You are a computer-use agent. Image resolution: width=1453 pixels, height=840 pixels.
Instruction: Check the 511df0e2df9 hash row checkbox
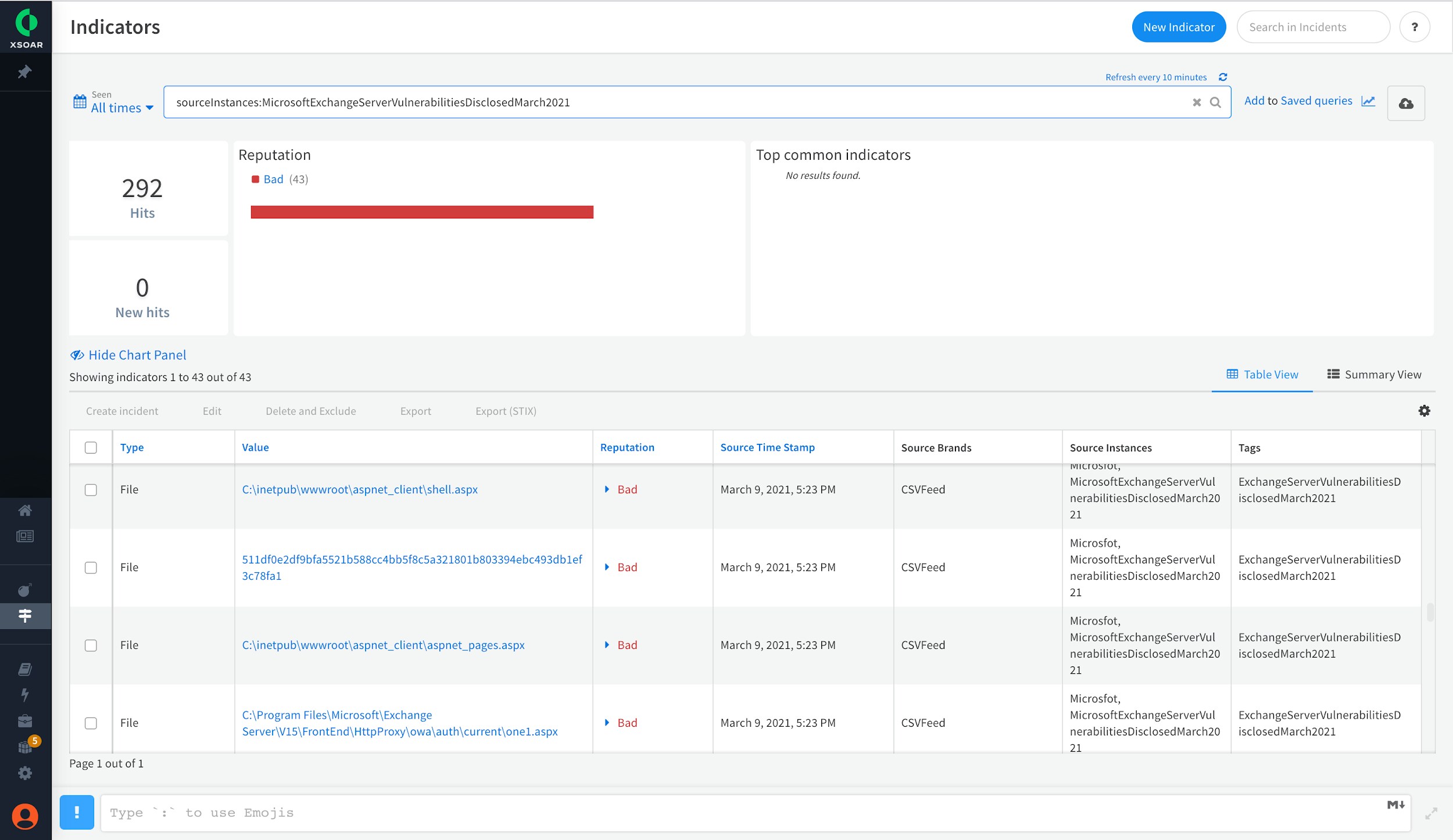click(91, 568)
